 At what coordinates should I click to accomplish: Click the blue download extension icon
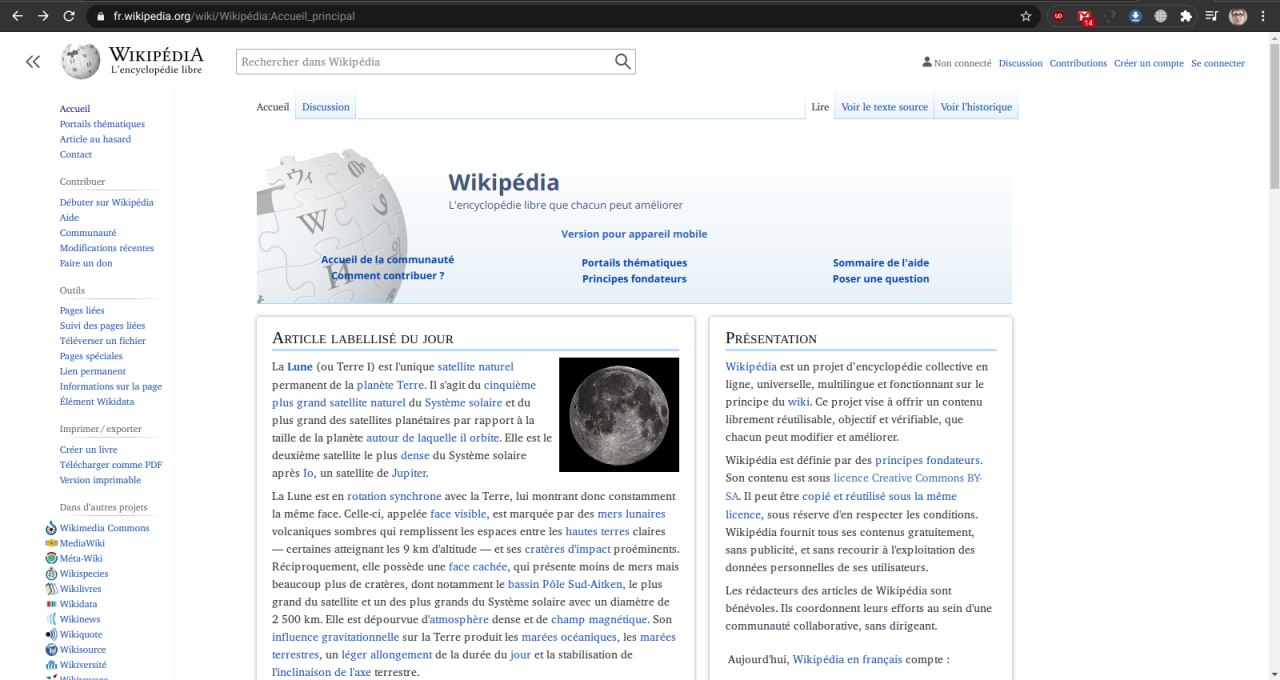(x=1136, y=16)
